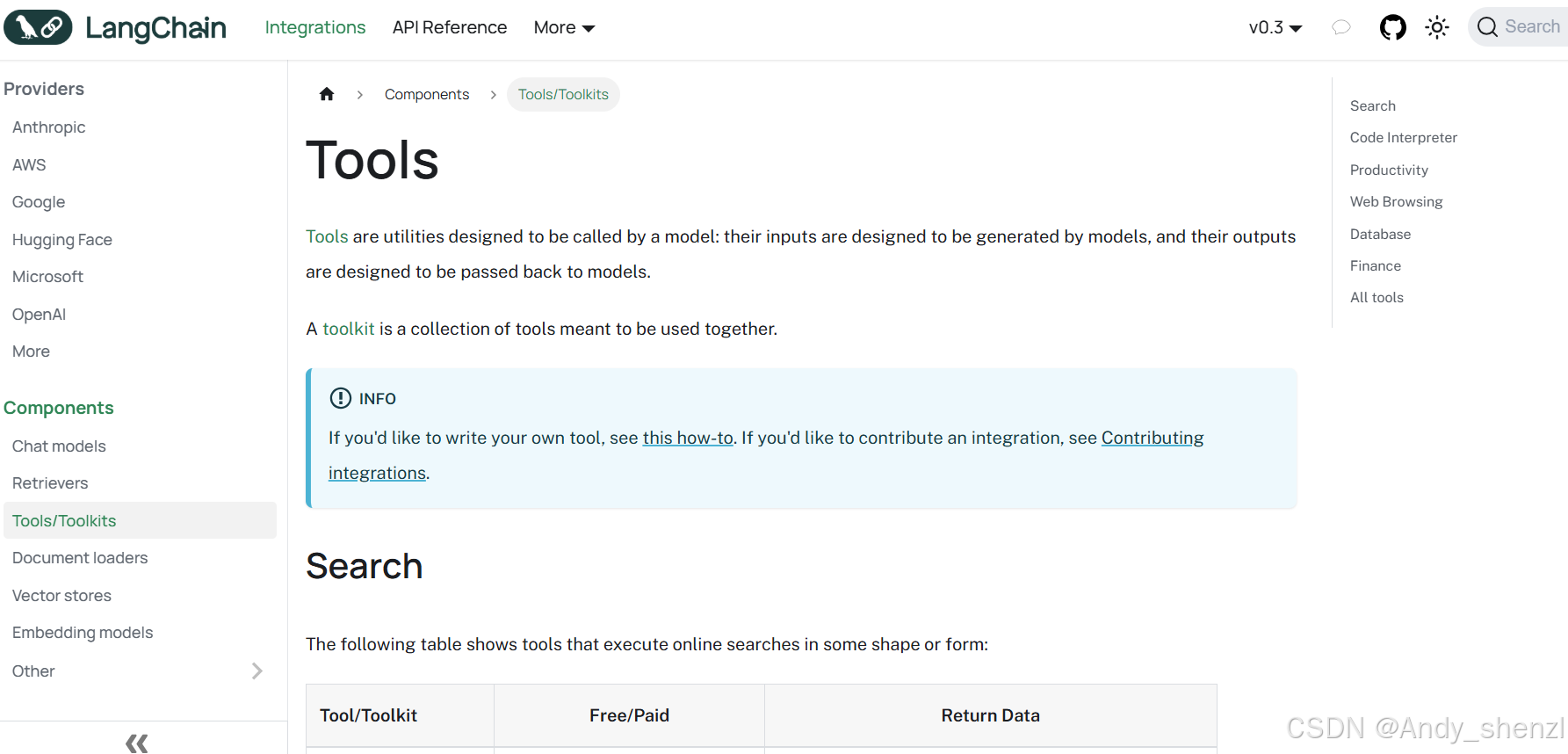The width and height of the screenshot is (1568, 754).
Task: Open API Reference in the navbar
Action: tap(450, 27)
